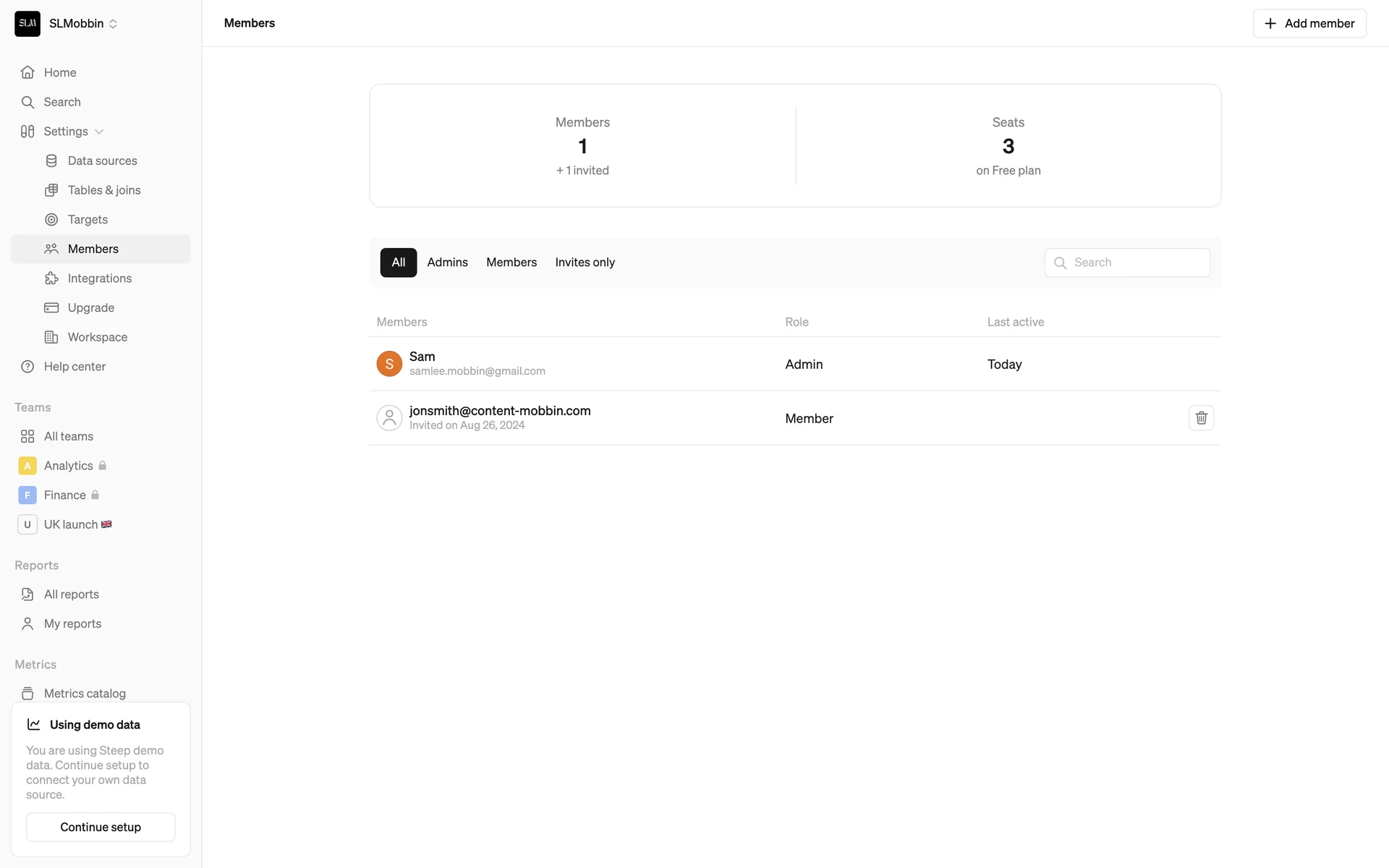Open the Metrics catalog
This screenshot has width=1389, height=868.
click(x=85, y=693)
